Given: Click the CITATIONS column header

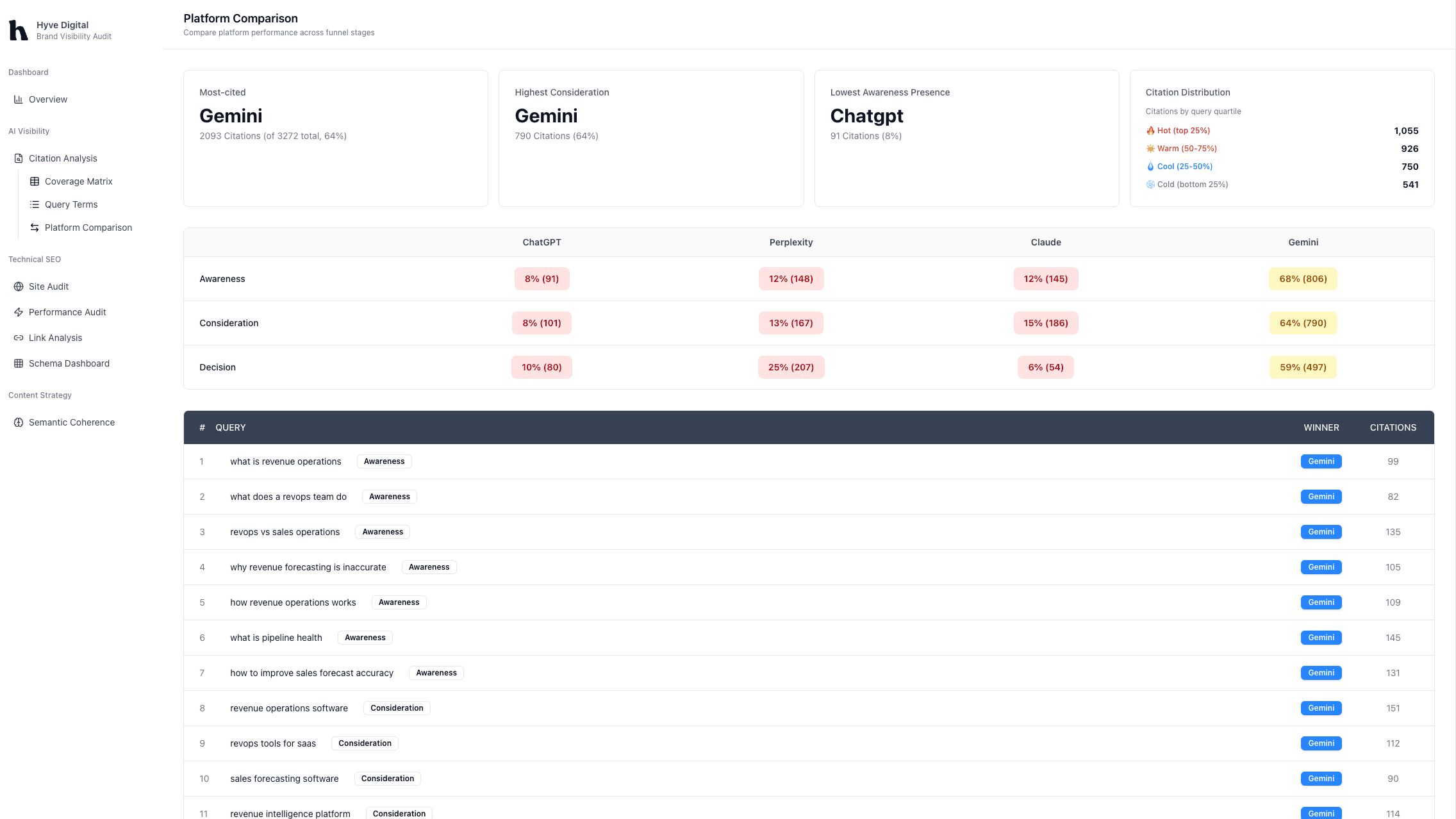Looking at the screenshot, I should [x=1393, y=427].
